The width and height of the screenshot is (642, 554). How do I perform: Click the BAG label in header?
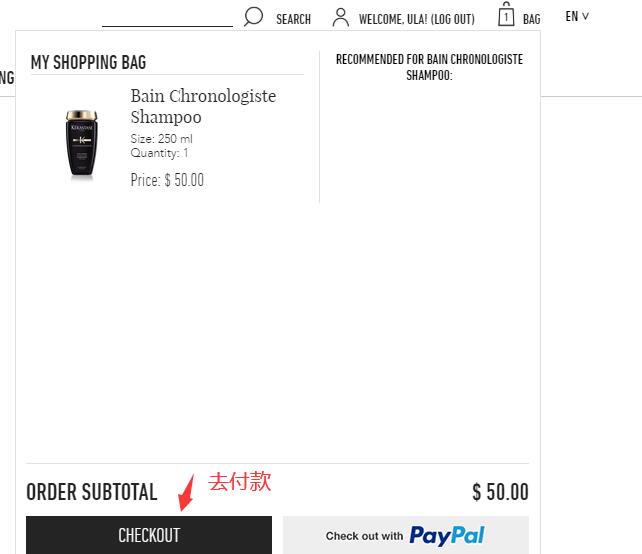click(531, 19)
